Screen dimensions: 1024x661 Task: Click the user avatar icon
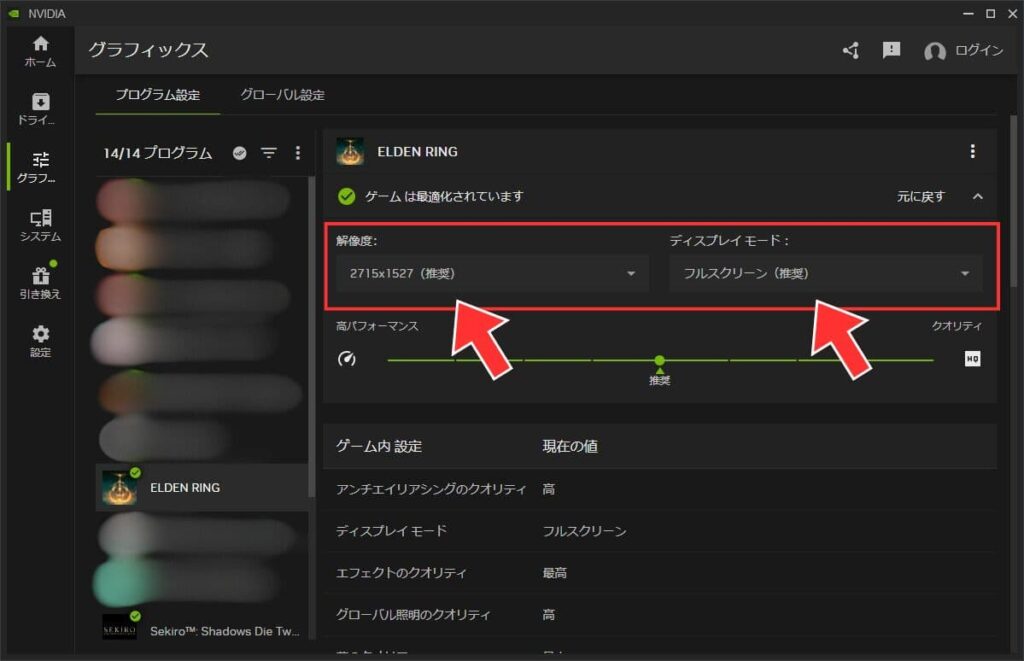pos(935,51)
